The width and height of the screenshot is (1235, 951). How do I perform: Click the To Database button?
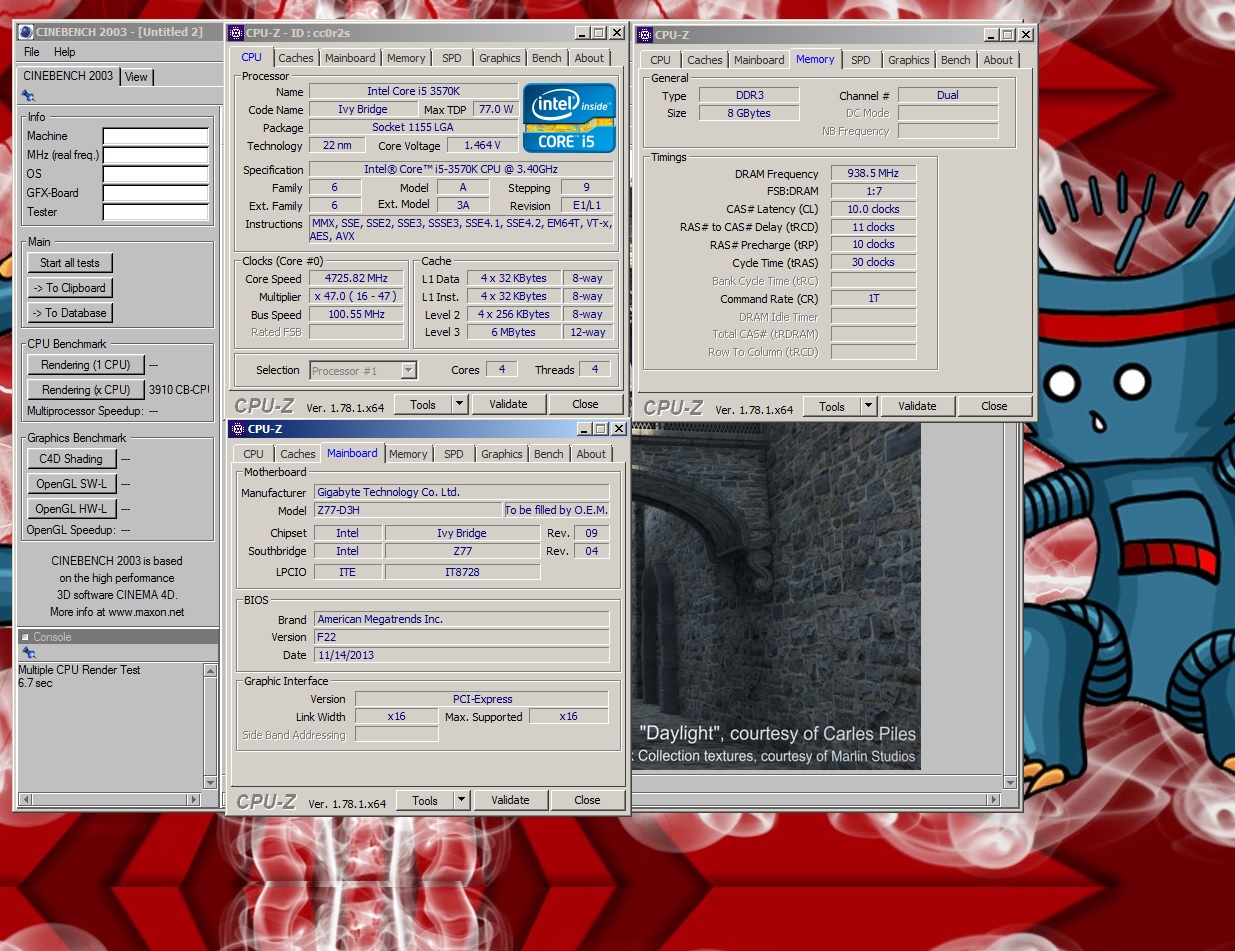(70, 313)
